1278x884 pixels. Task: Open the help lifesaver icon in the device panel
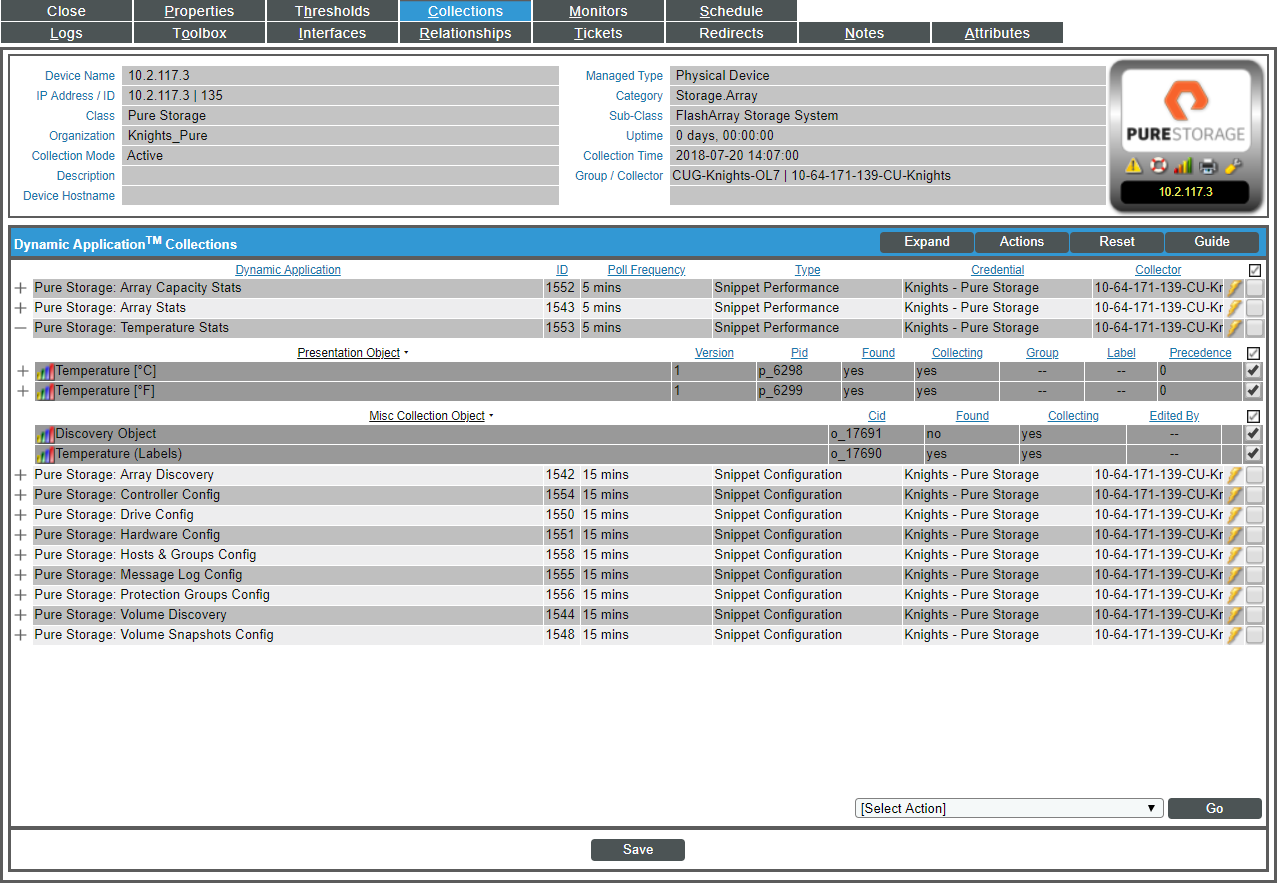coord(1158,166)
